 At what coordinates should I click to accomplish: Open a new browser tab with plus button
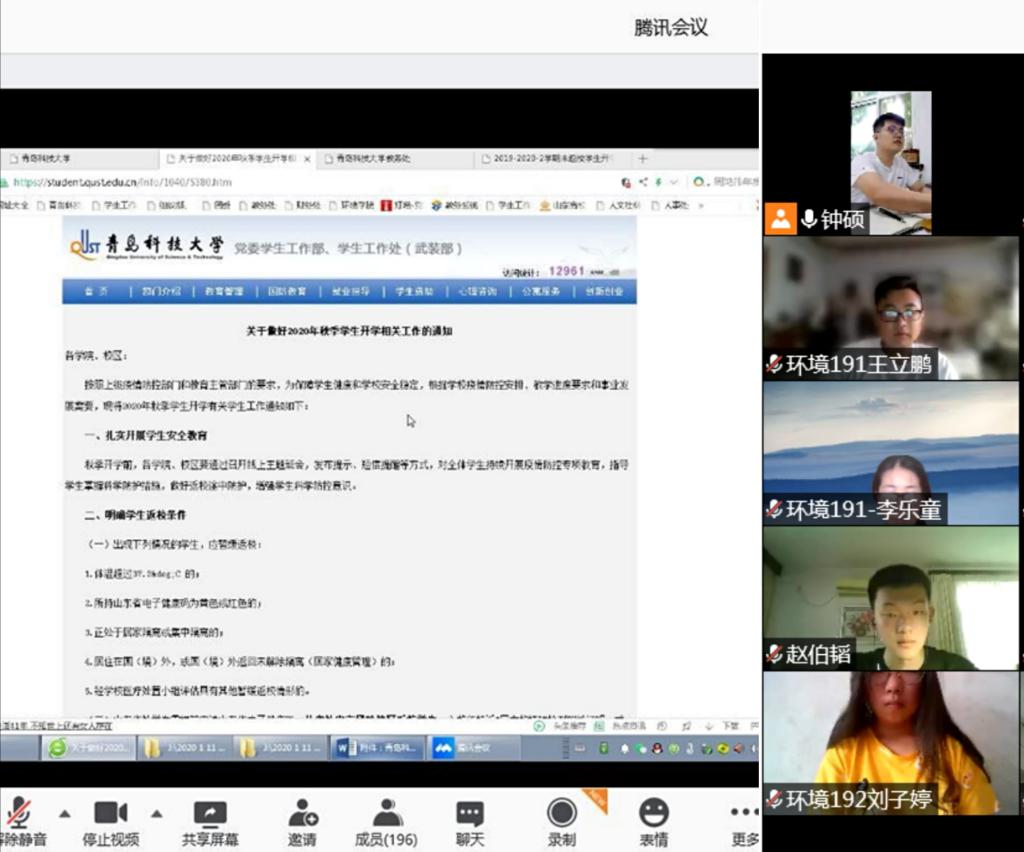tap(643, 159)
